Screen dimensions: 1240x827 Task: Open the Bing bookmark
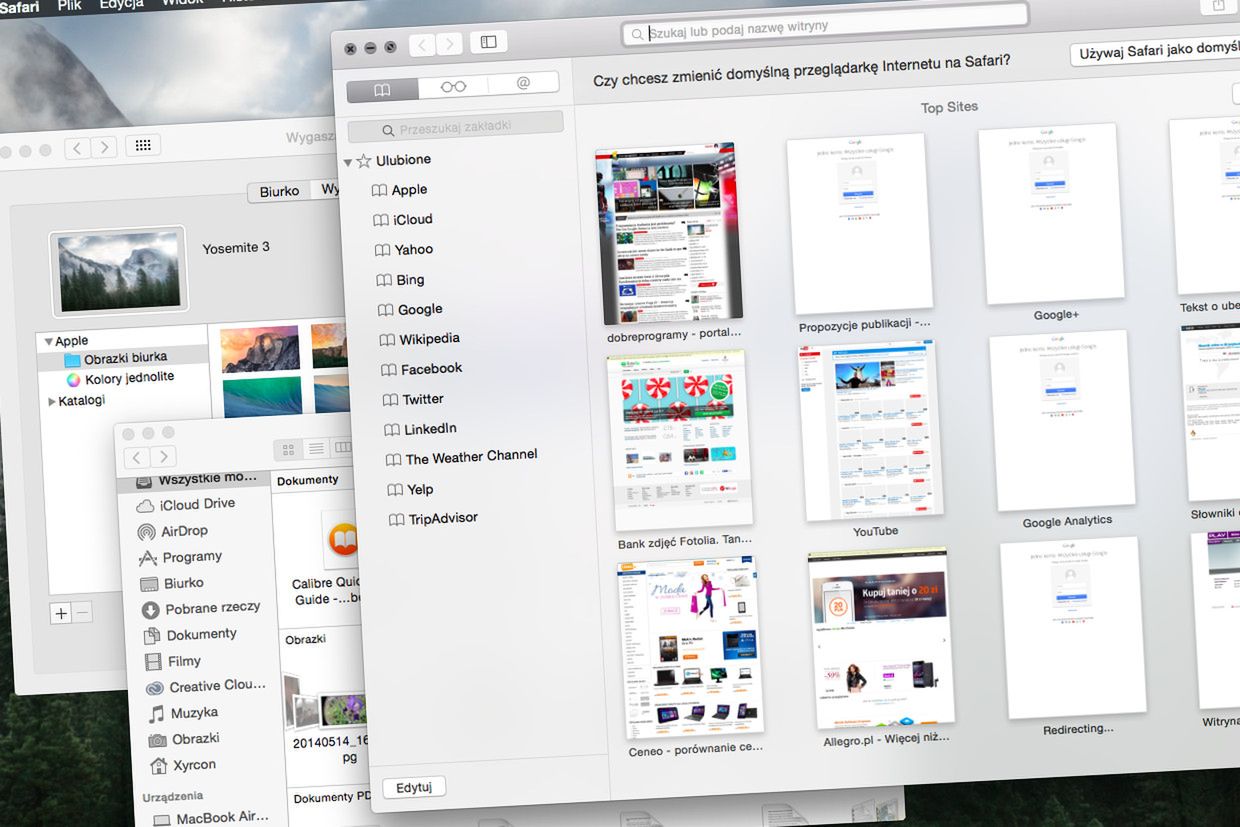[x=400, y=279]
